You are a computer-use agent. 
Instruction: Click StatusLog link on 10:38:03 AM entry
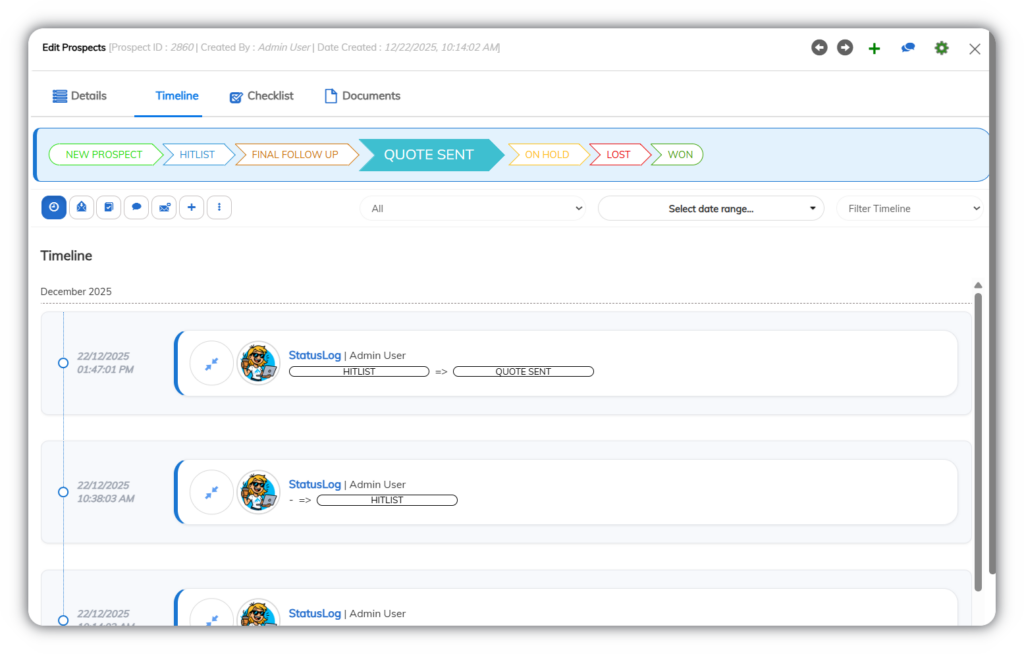click(315, 484)
